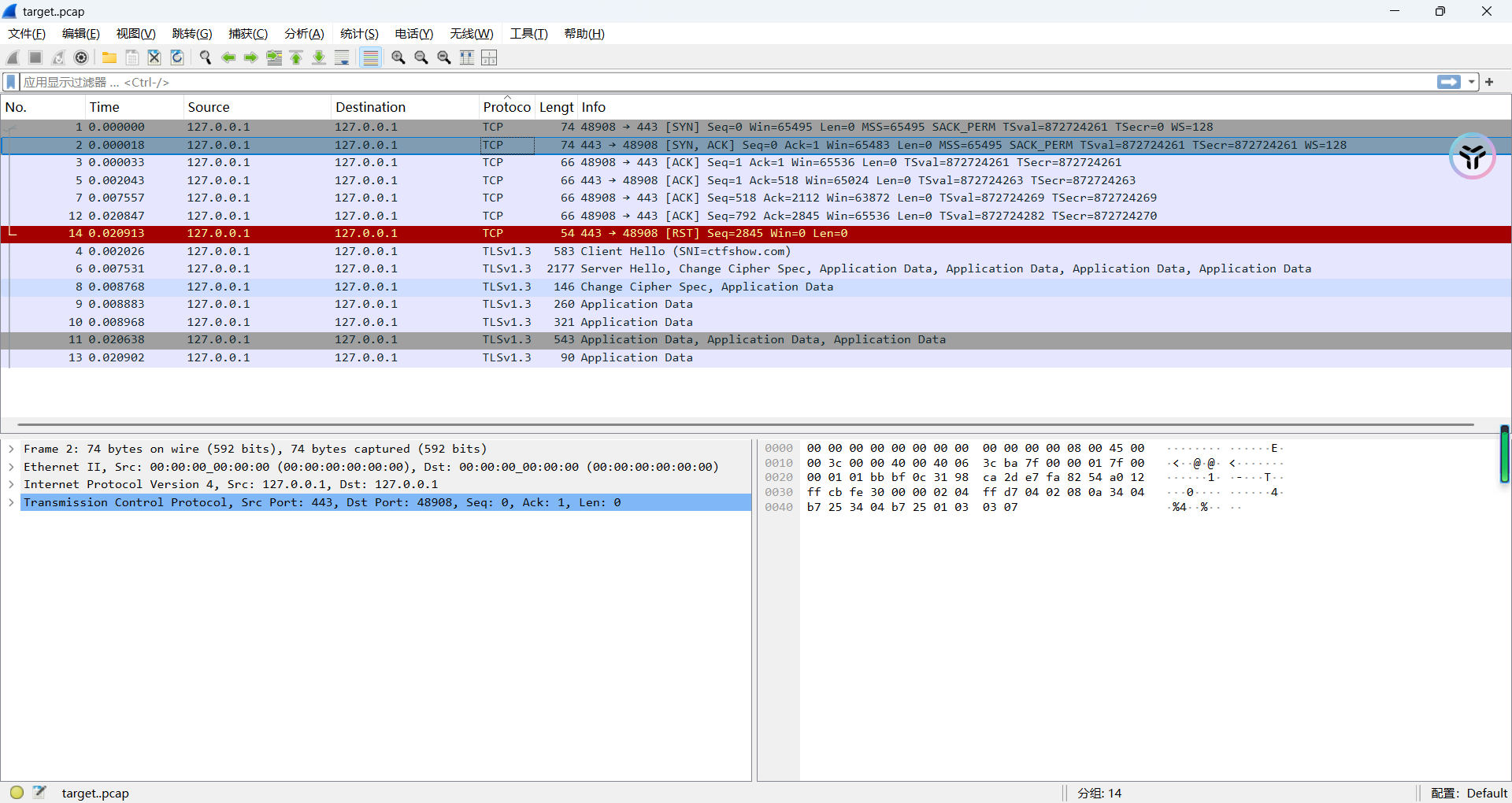Open the 分析(A) menu
The height and width of the screenshot is (803, 1512).
[x=304, y=34]
